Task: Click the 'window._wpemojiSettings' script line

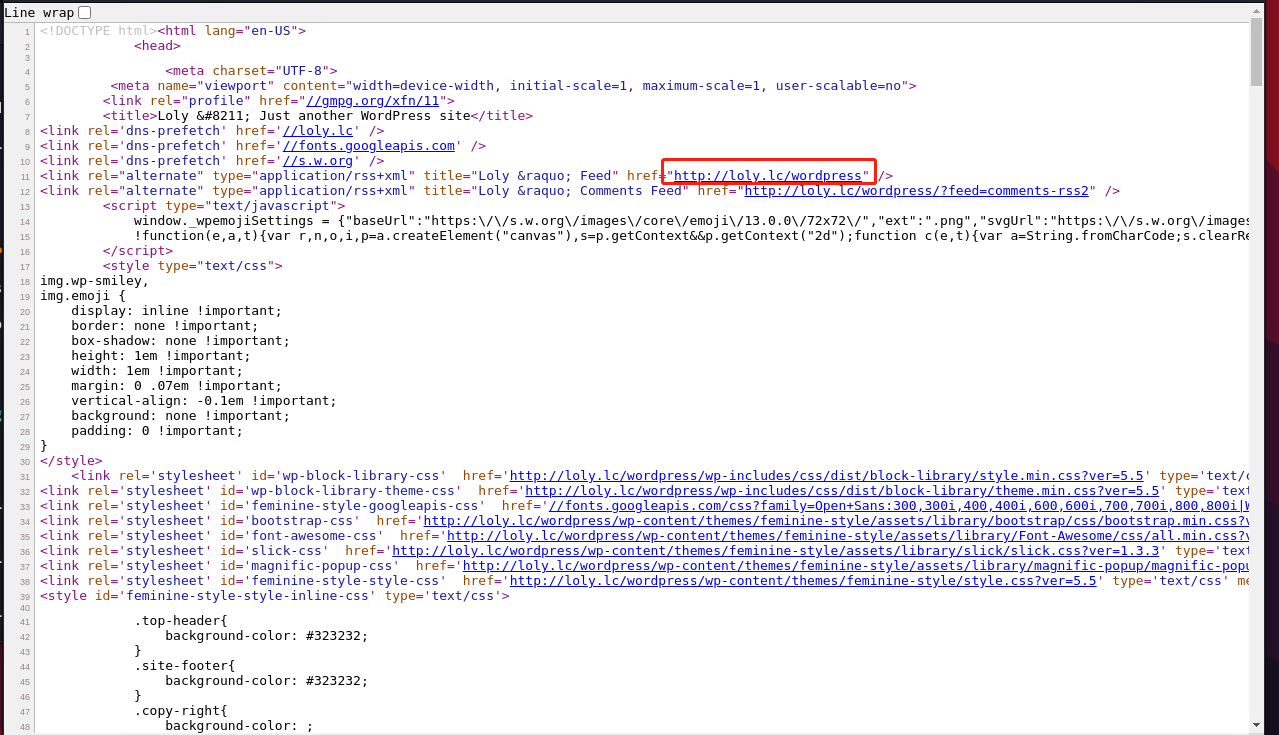Action: (692, 221)
